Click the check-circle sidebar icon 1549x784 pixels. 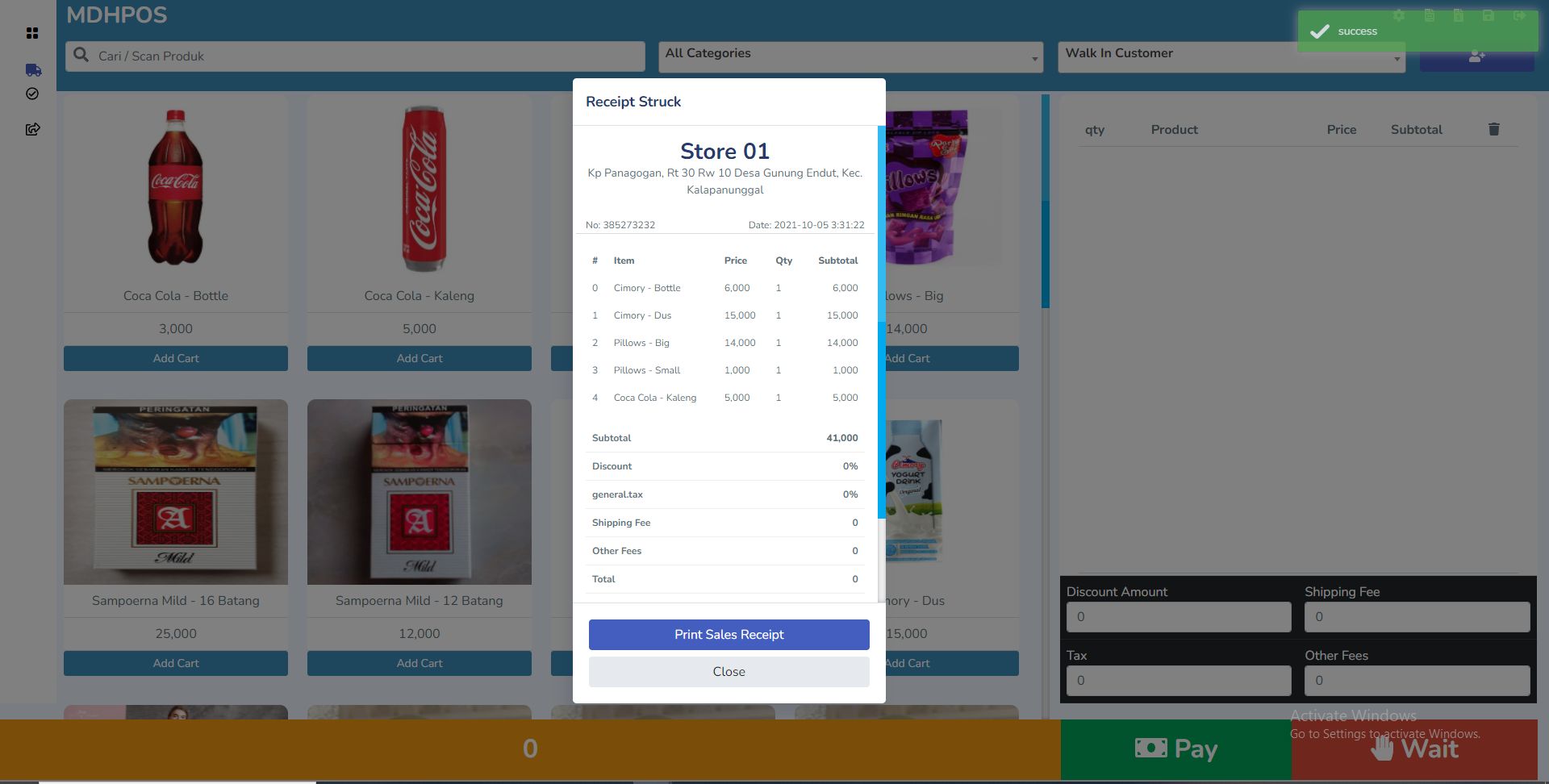pos(32,94)
